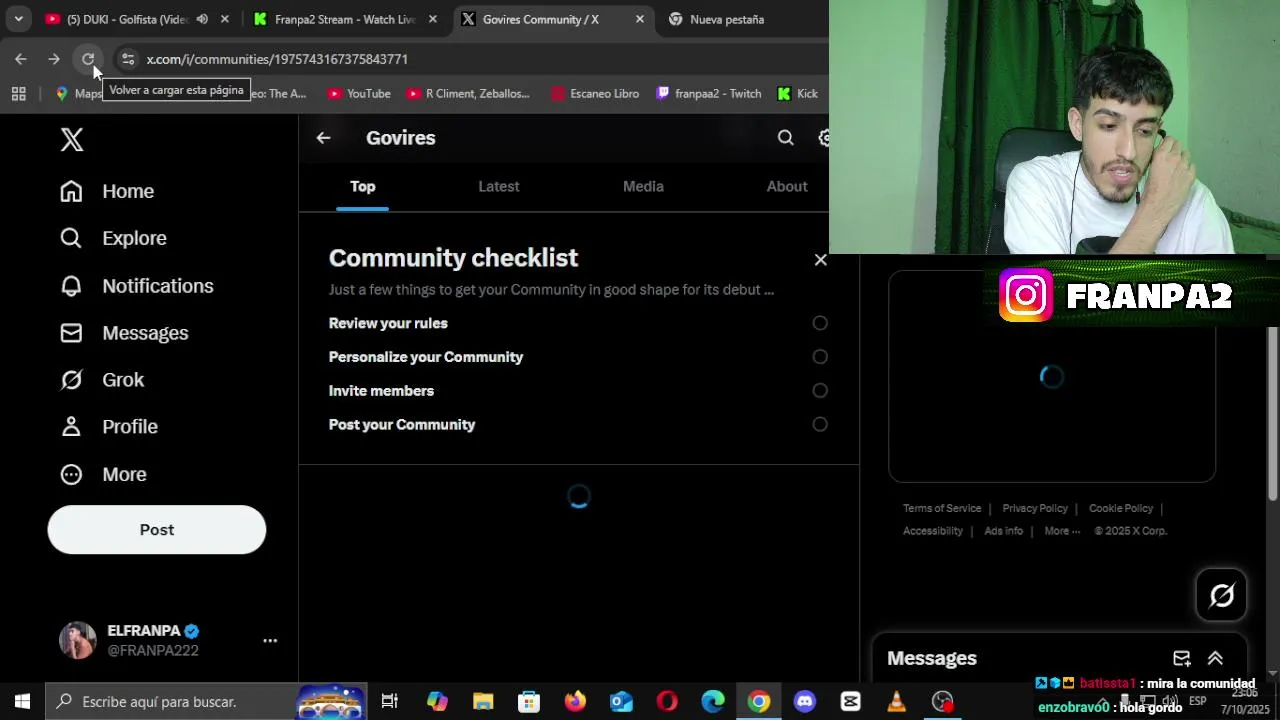Click the Post button
Screen dimensions: 1280x720
point(157,530)
